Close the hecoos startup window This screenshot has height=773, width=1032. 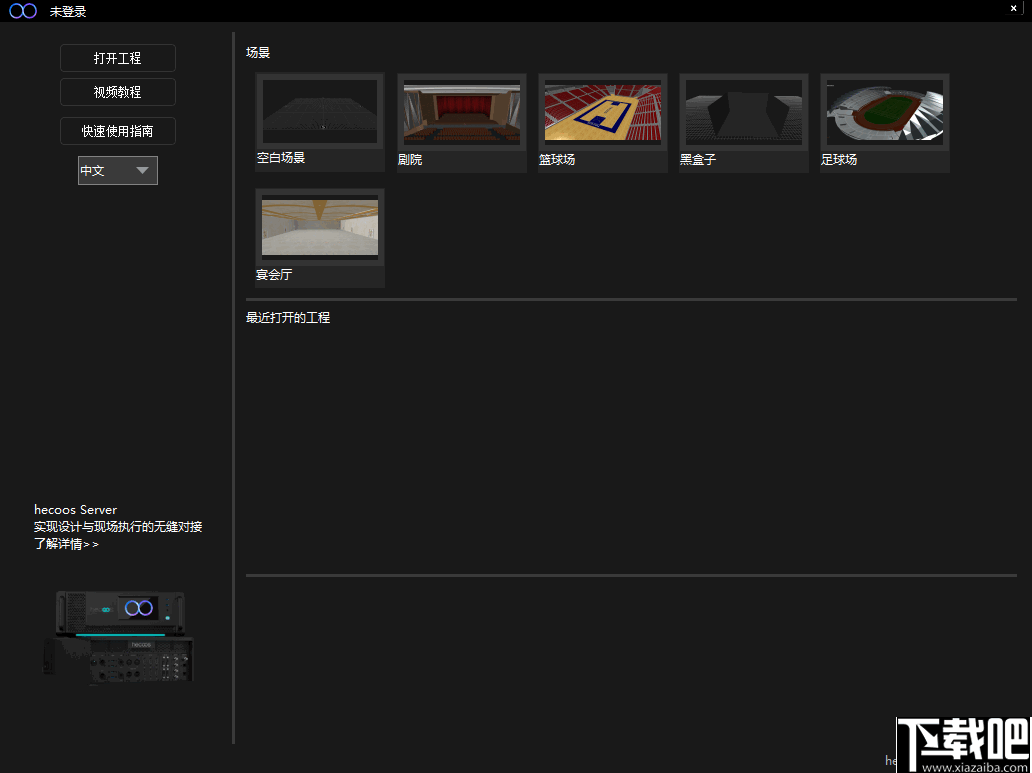click(1014, 9)
